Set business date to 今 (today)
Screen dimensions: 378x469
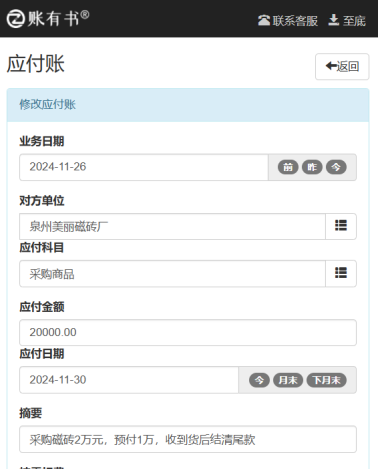coord(336,167)
